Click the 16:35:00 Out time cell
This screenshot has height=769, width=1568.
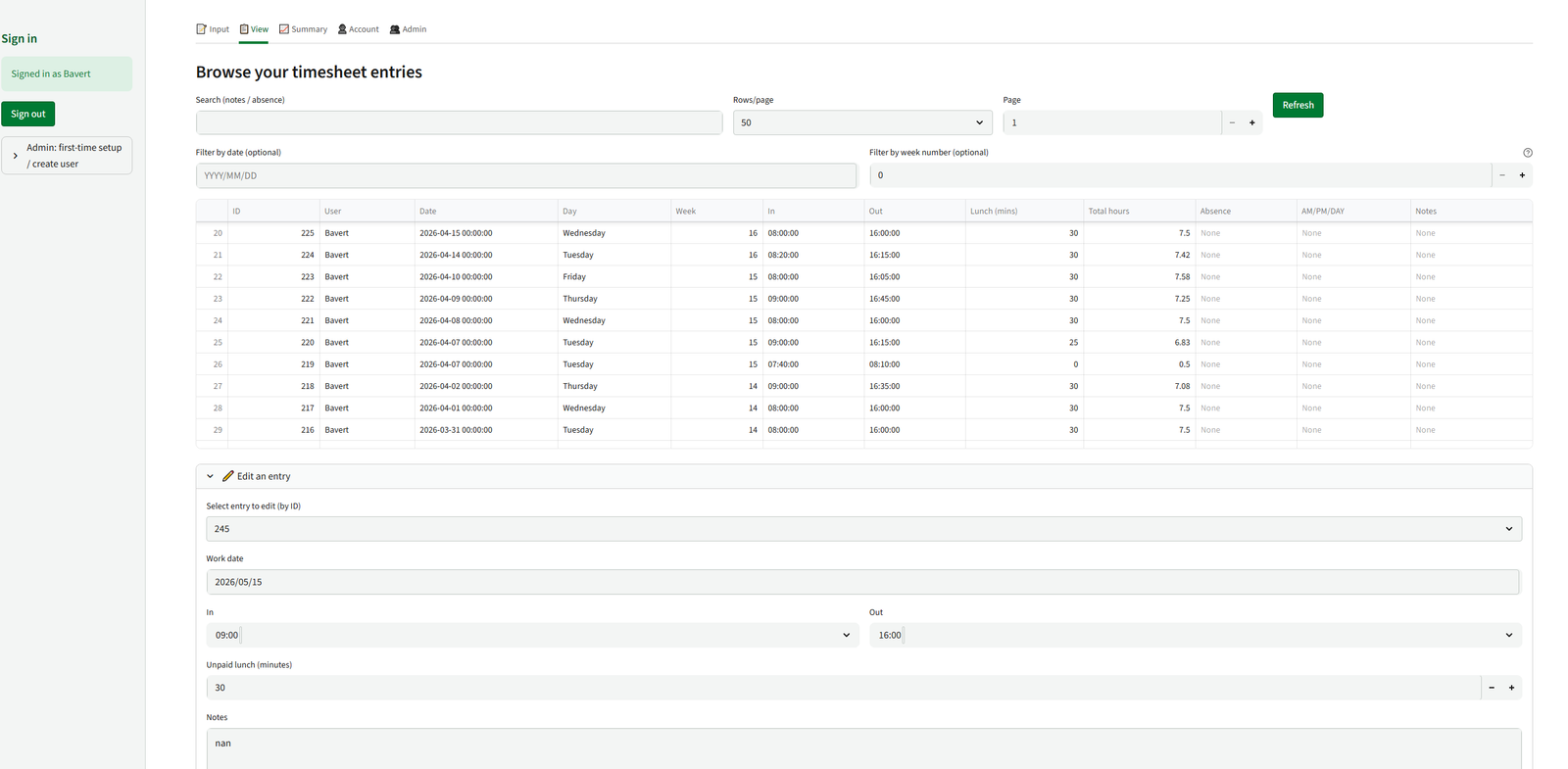tap(914, 386)
